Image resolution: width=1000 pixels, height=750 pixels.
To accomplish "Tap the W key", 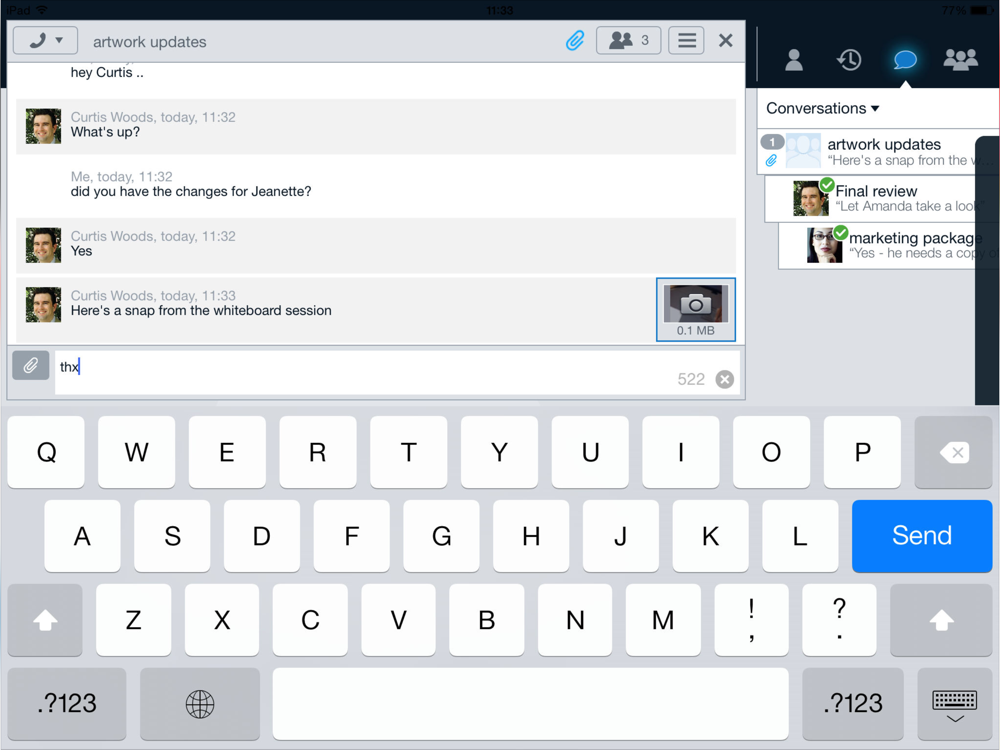I will pos(136,452).
